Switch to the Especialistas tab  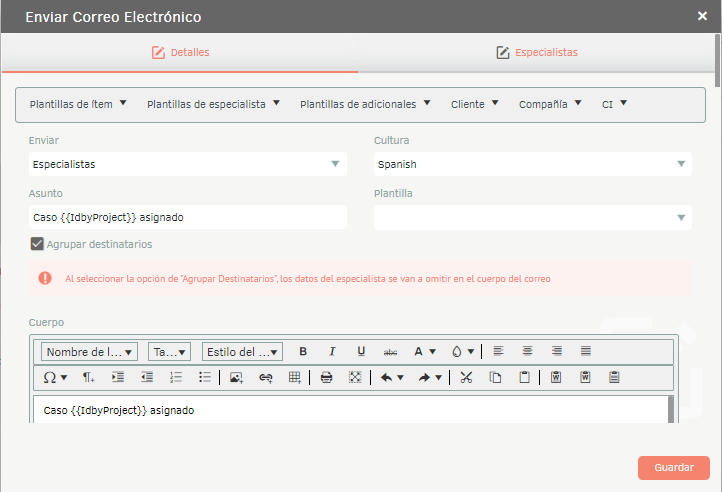click(537, 52)
